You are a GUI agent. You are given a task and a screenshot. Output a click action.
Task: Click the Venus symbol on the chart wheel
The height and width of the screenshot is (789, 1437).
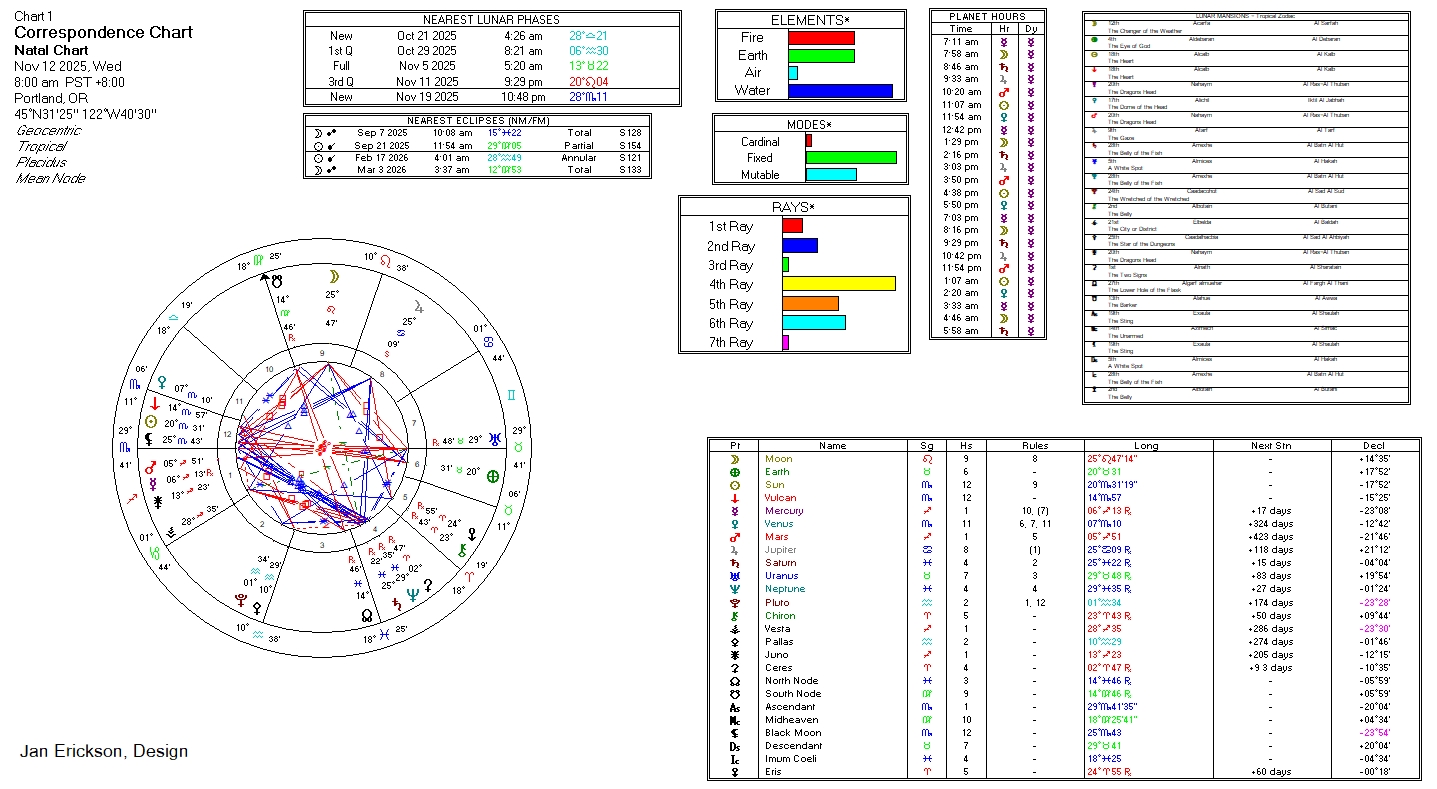point(161,381)
